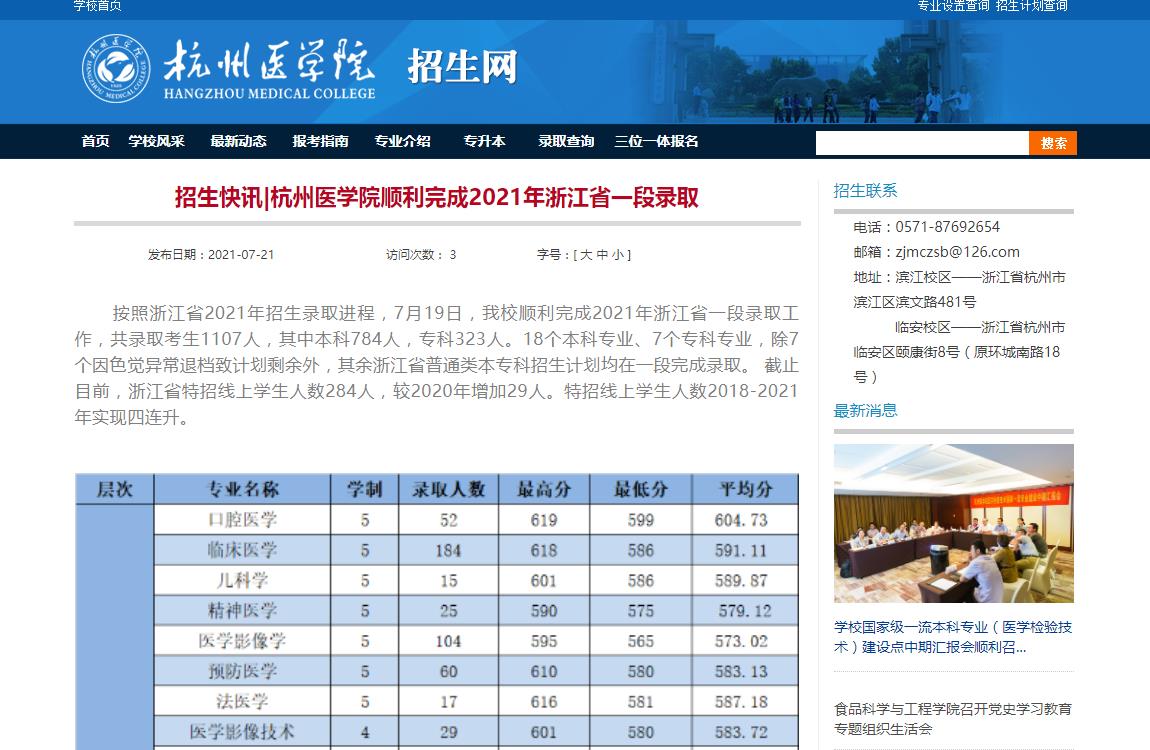Click average score 579.12 for 精神医学
This screenshot has width=1150, height=750.
pyautogui.click(x=745, y=611)
